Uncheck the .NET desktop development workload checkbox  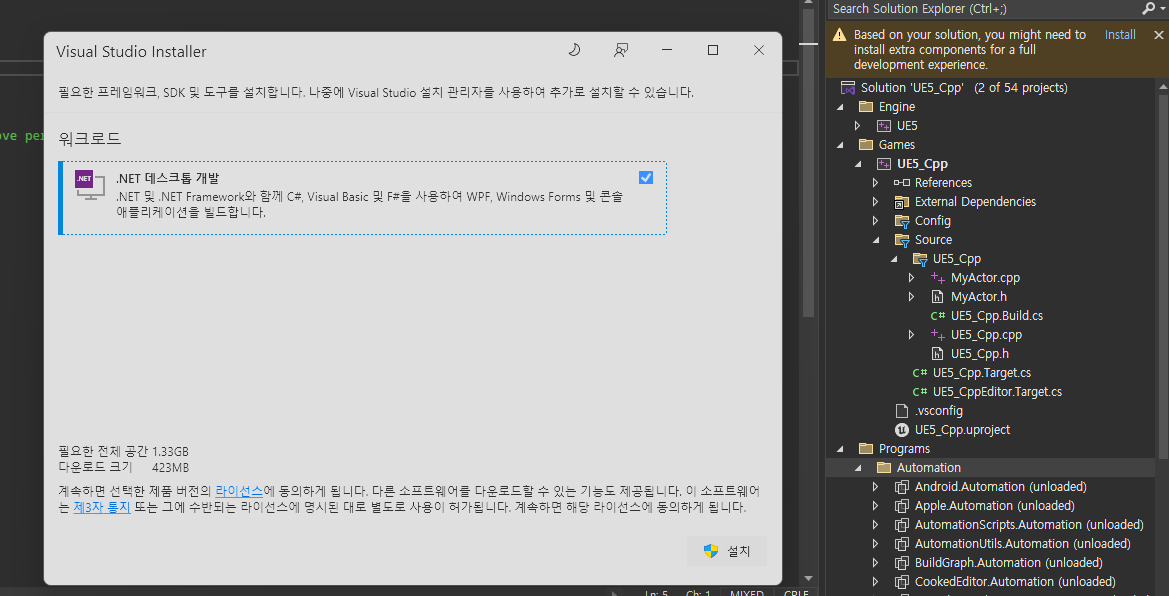646,178
